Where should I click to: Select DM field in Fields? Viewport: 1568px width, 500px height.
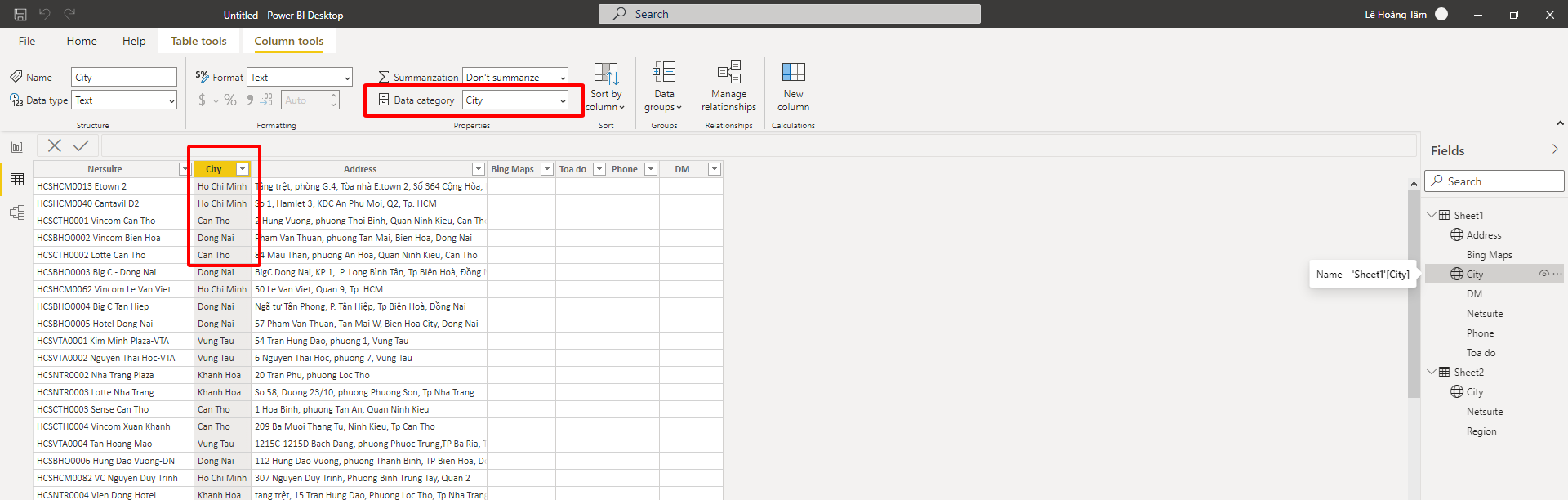point(1474,293)
